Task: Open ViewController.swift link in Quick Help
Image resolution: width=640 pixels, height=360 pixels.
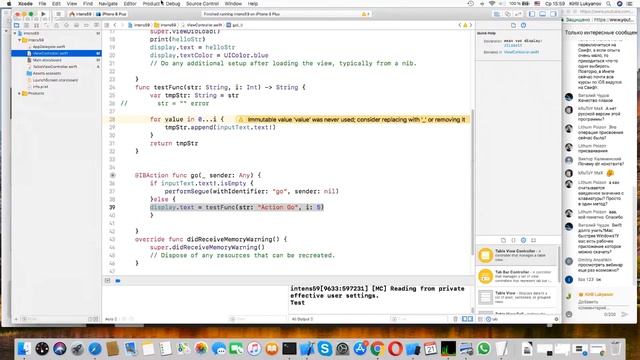Action: (x=521, y=52)
